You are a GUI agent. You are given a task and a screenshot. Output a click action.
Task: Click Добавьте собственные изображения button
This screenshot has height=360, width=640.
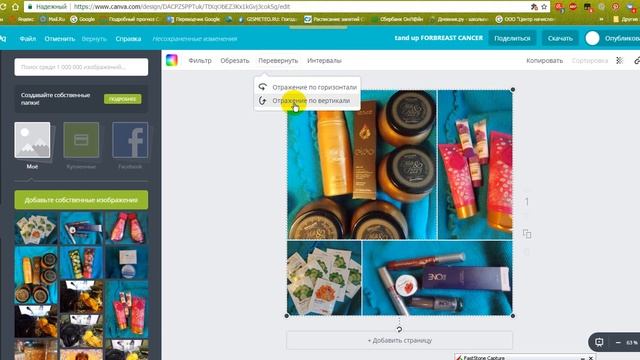pyautogui.click(x=81, y=200)
